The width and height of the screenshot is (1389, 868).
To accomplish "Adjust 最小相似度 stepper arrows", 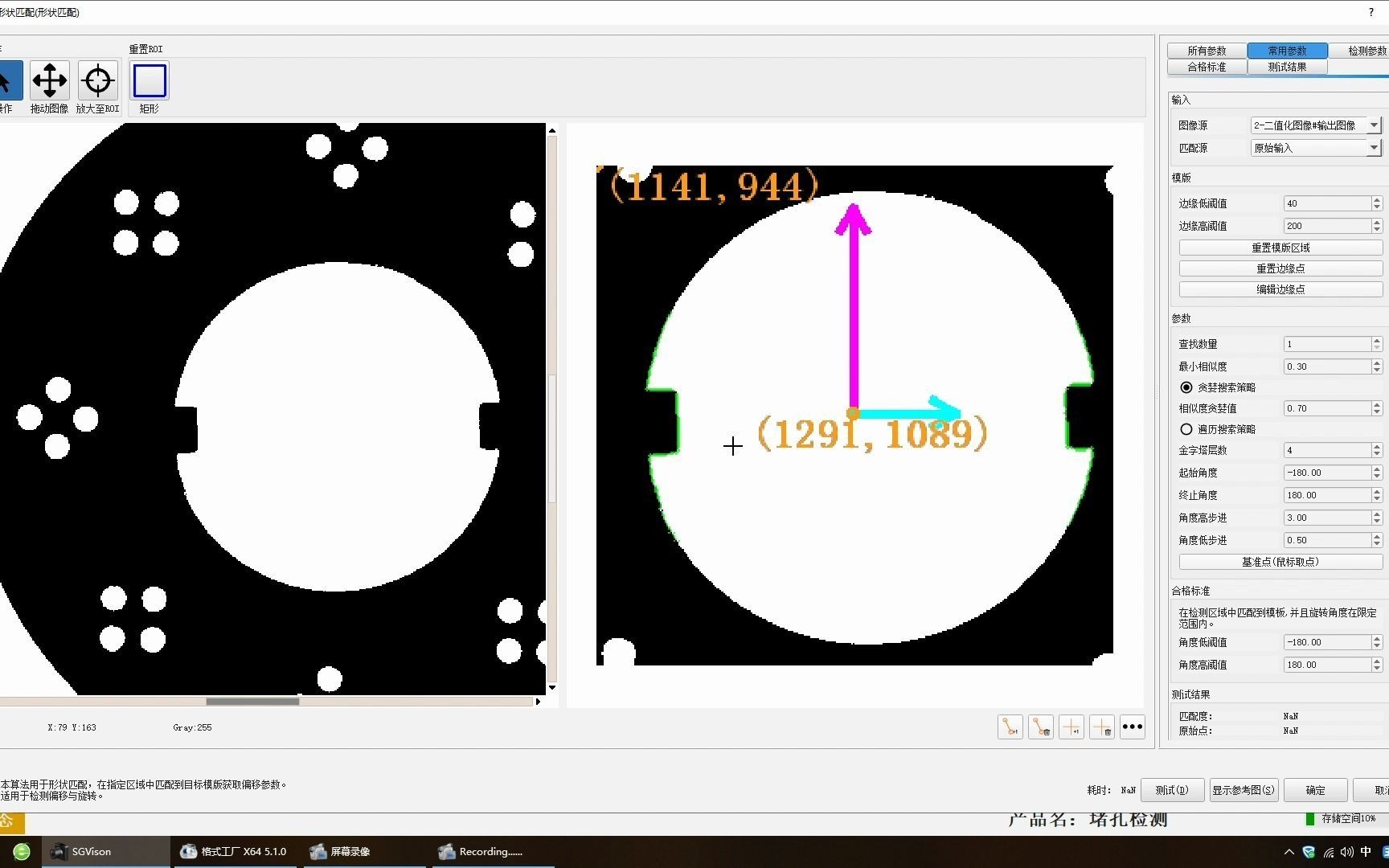I will [x=1377, y=366].
